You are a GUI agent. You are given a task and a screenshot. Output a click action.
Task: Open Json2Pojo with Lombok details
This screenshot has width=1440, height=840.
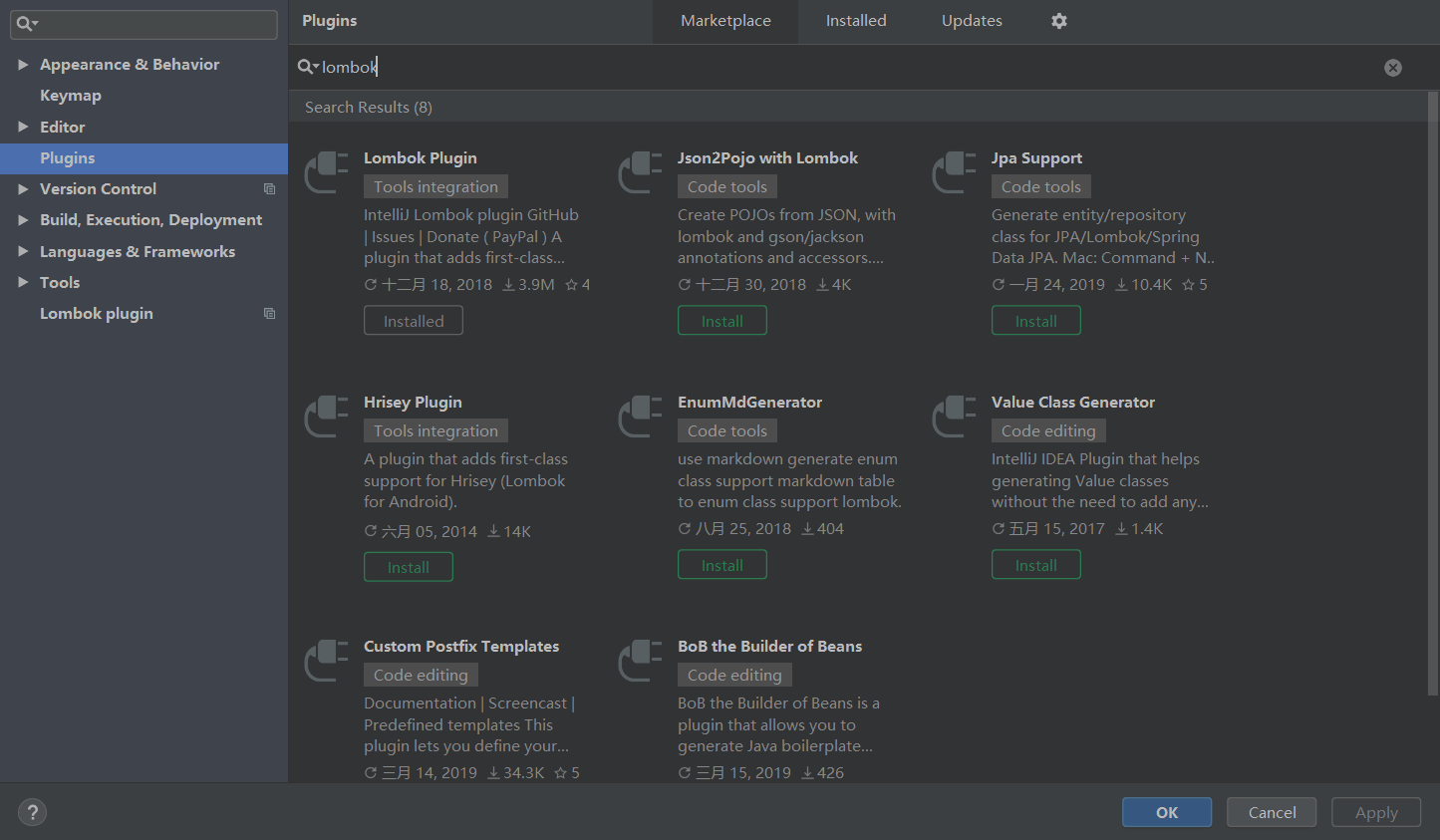pyautogui.click(x=767, y=158)
